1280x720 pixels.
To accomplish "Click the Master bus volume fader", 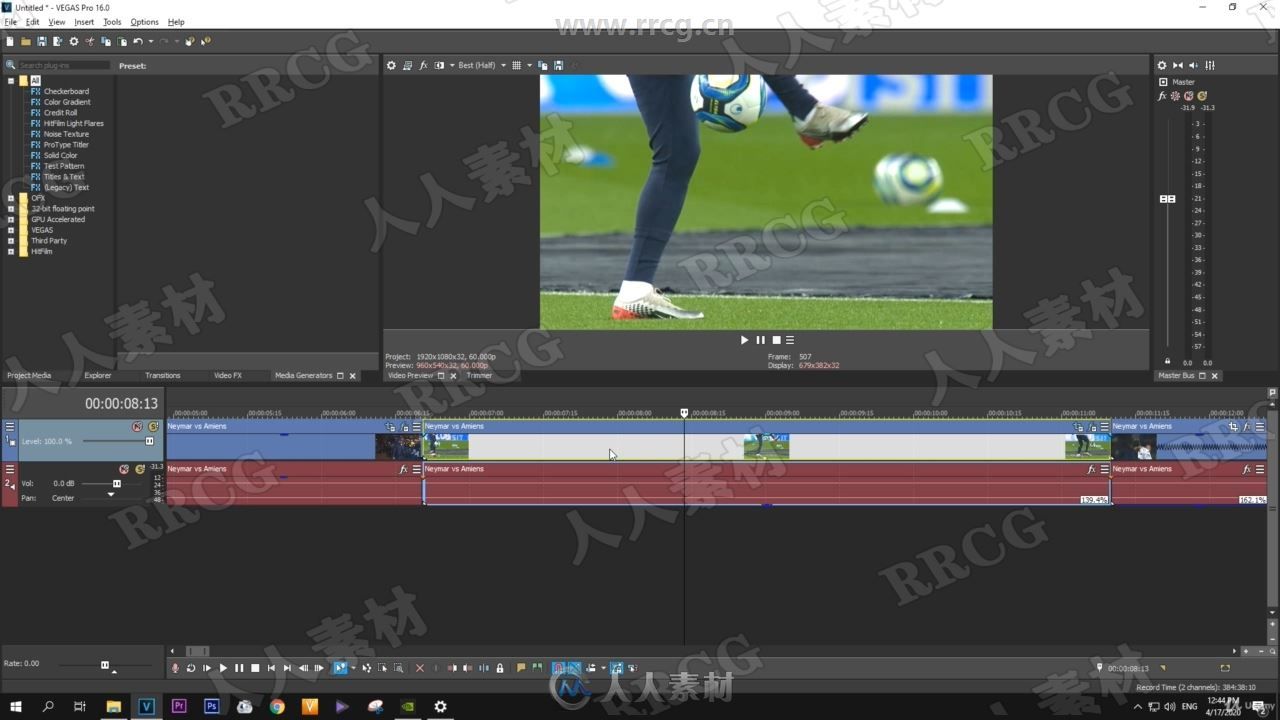I will pos(1167,199).
